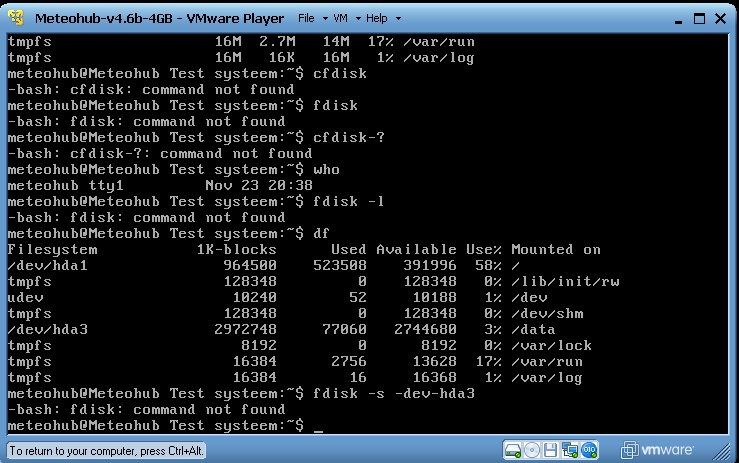Open the VM menu
Viewport: 739px width, 463px height.
point(340,18)
